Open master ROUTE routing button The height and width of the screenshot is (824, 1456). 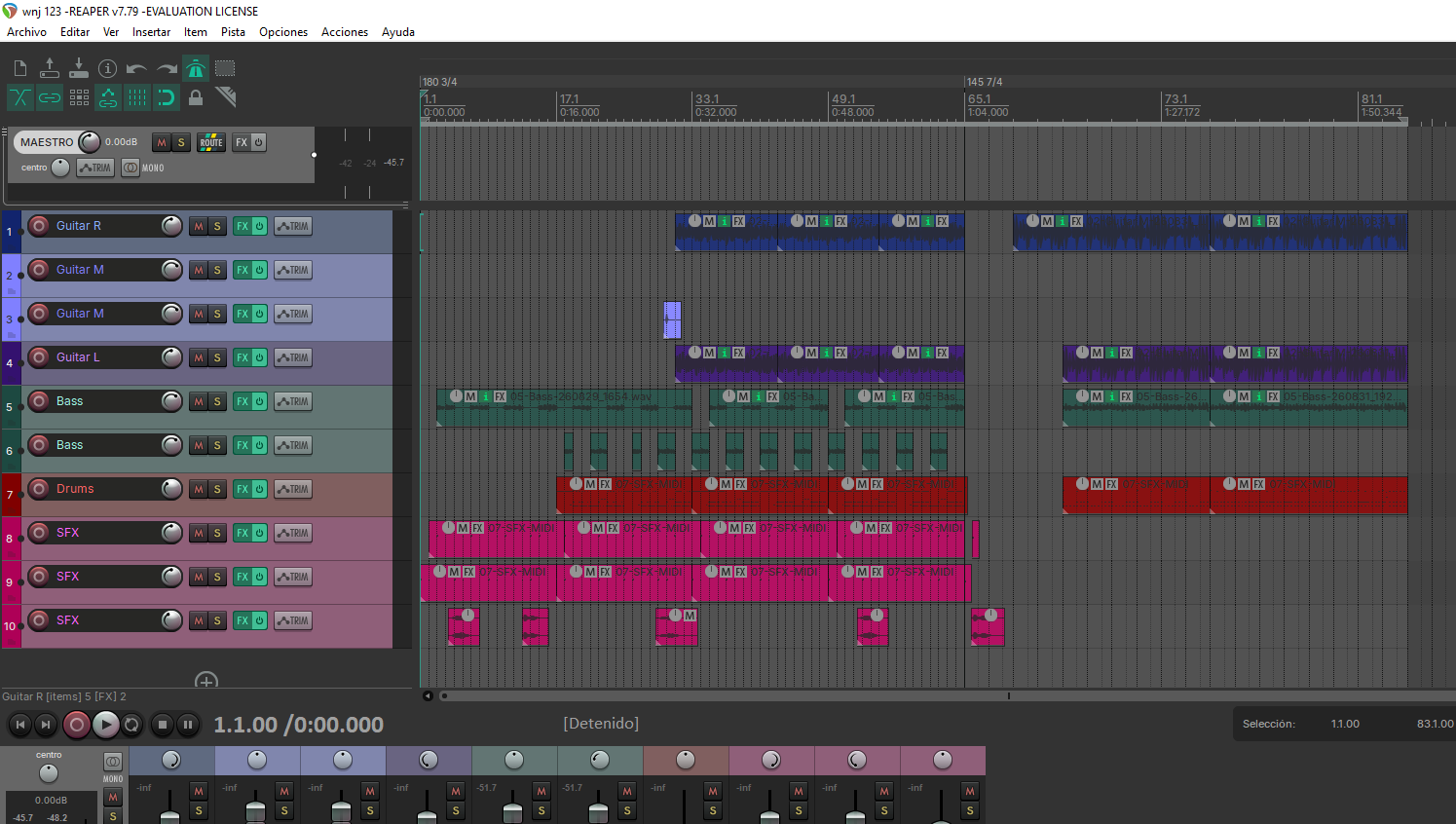click(x=211, y=142)
